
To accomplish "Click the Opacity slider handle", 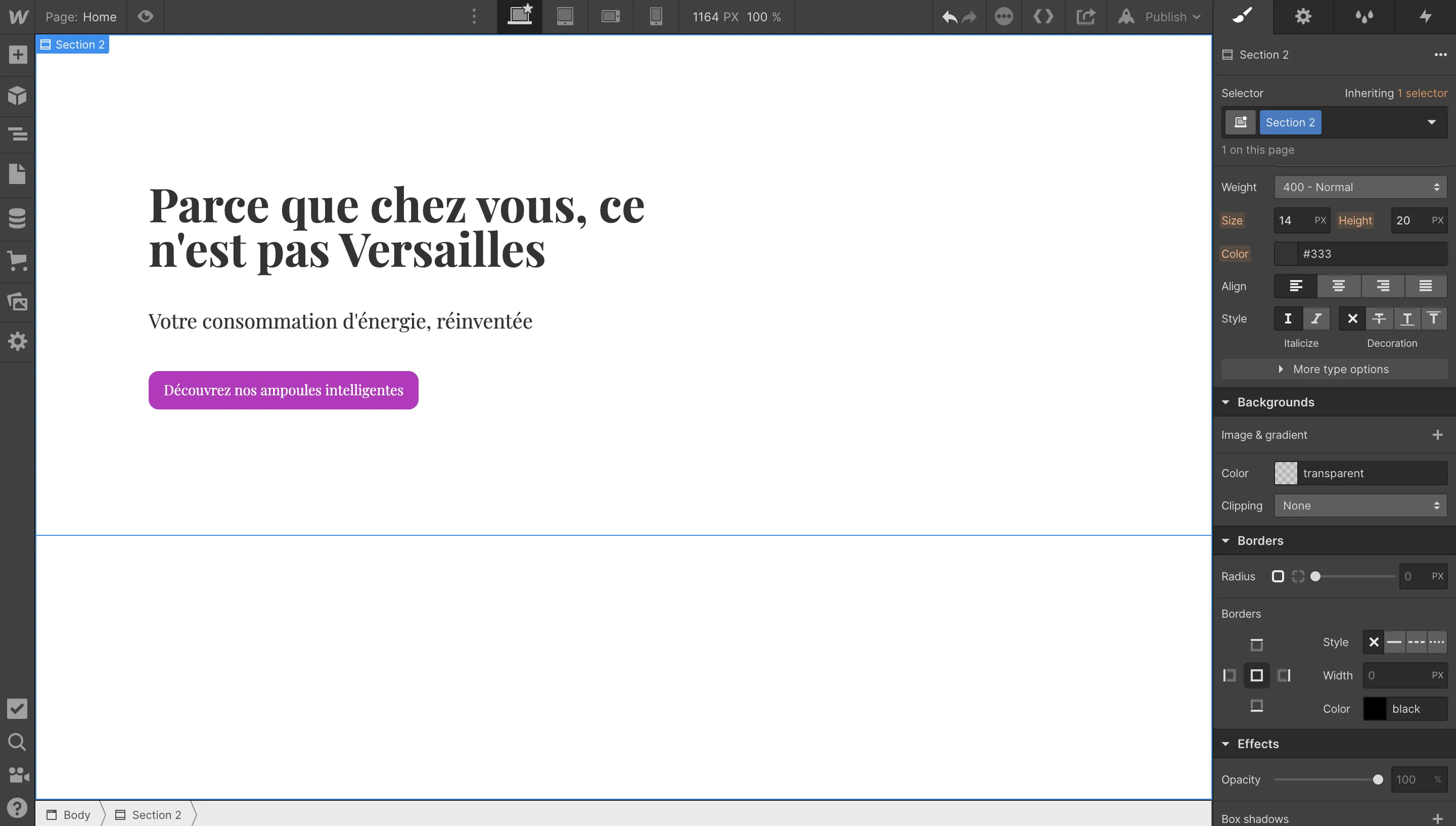I will point(1378,779).
